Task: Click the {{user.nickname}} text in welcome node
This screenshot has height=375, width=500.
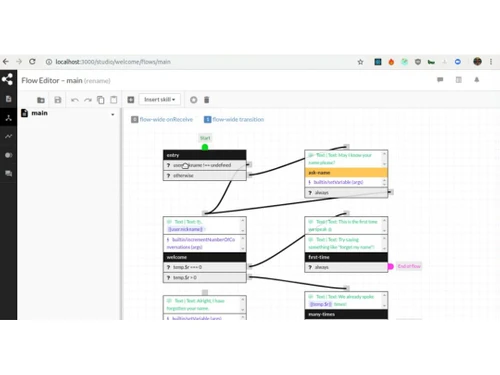Action: tap(185, 229)
